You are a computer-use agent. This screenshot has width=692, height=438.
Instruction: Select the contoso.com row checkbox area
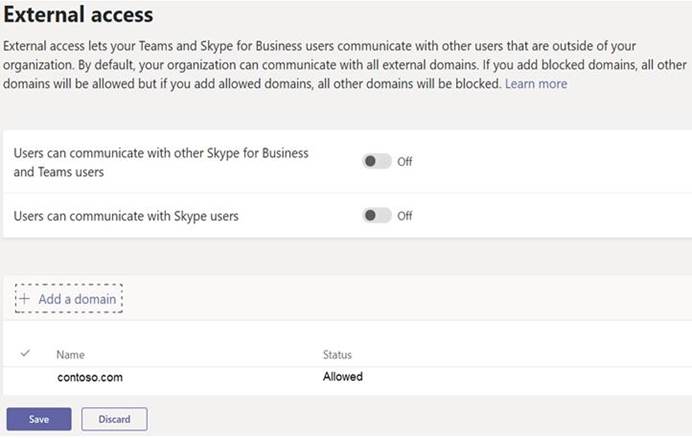coord(25,378)
